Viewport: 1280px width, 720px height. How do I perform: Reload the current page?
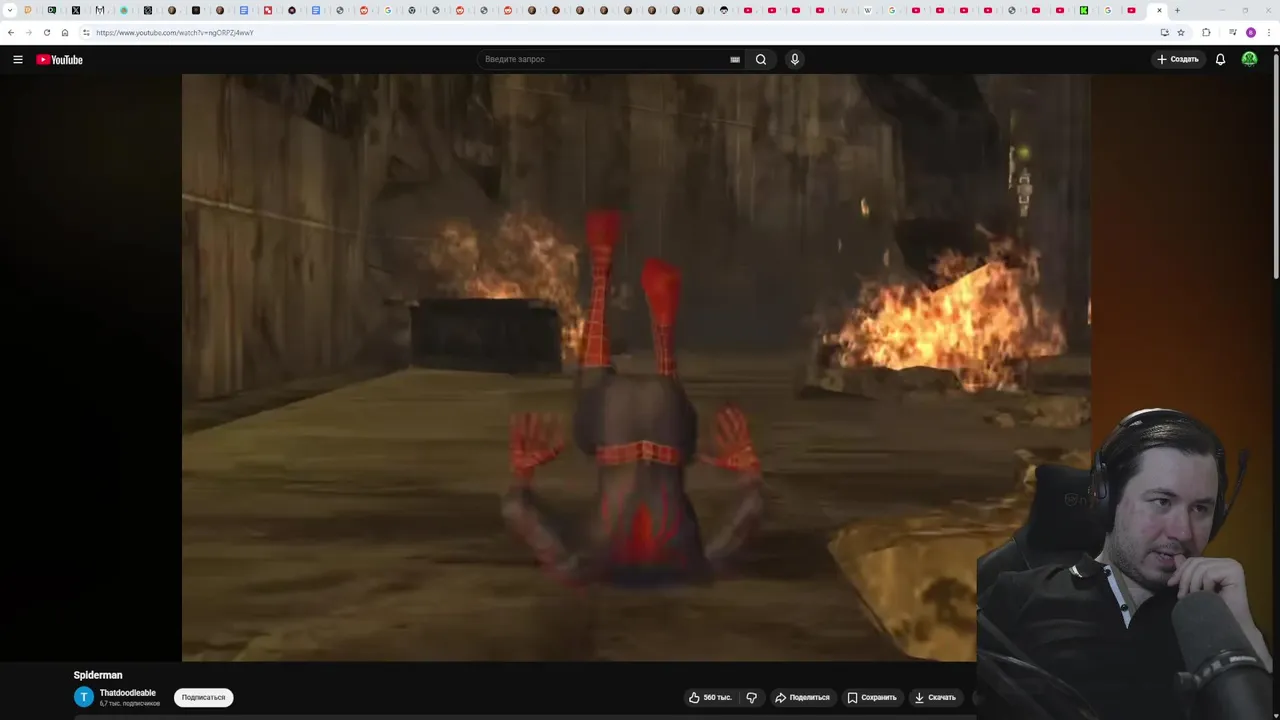click(x=46, y=32)
